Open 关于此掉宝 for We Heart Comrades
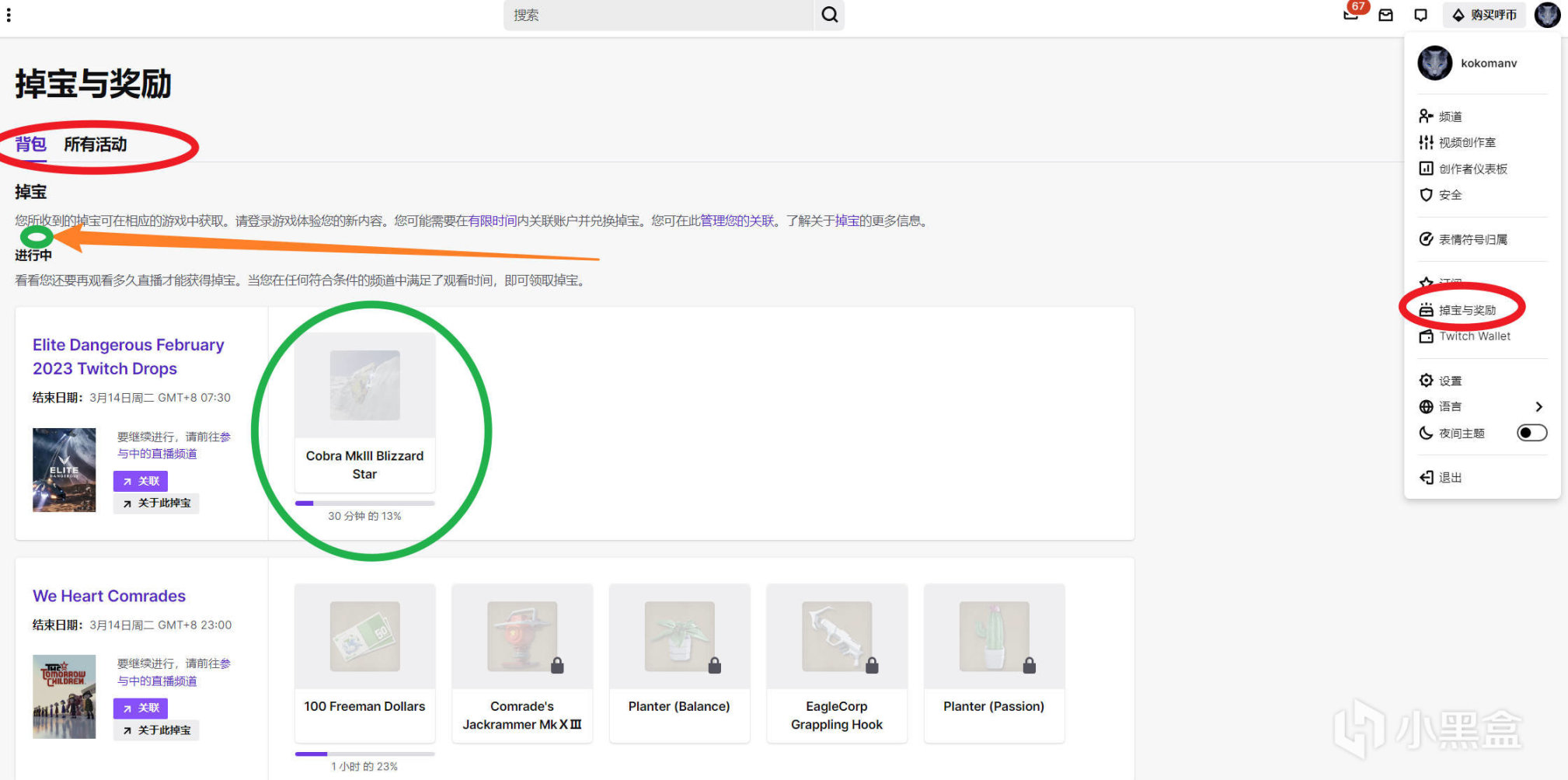1568x780 pixels. pyautogui.click(x=156, y=730)
